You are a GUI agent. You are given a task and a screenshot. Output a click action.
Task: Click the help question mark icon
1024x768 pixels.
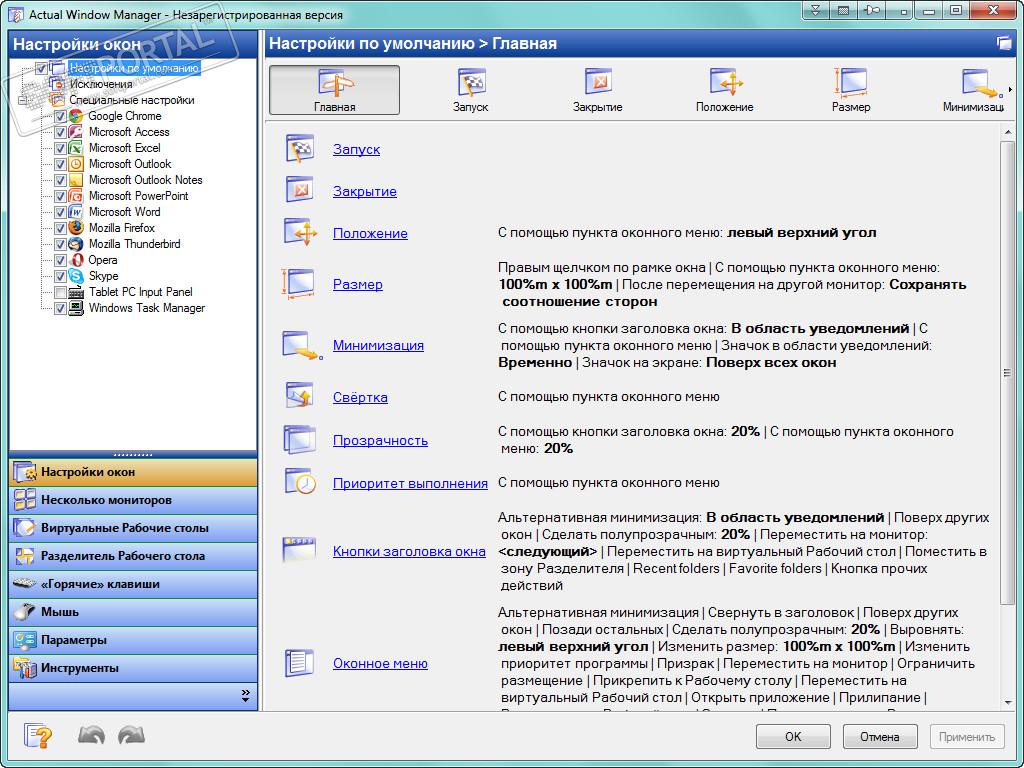pyautogui.click(x=38, y=736)
